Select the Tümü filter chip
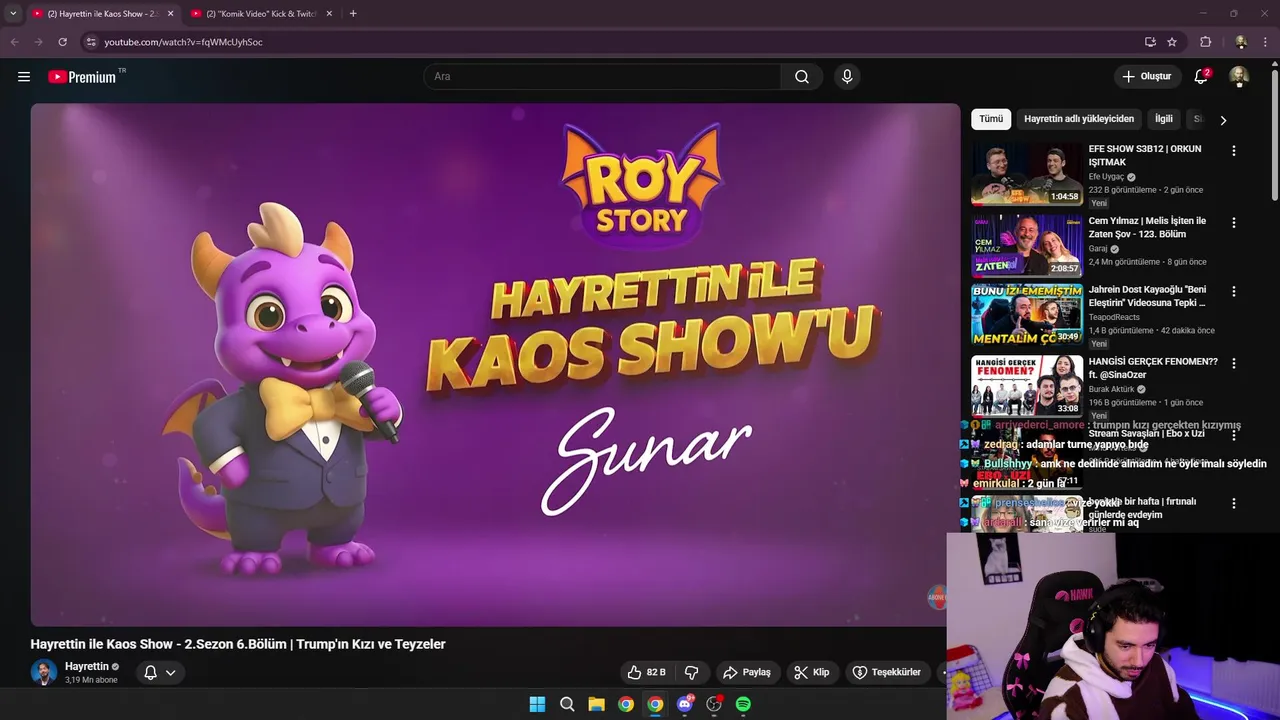Image resolution: width=1280 pixels, height=720 pixels. 991,119
